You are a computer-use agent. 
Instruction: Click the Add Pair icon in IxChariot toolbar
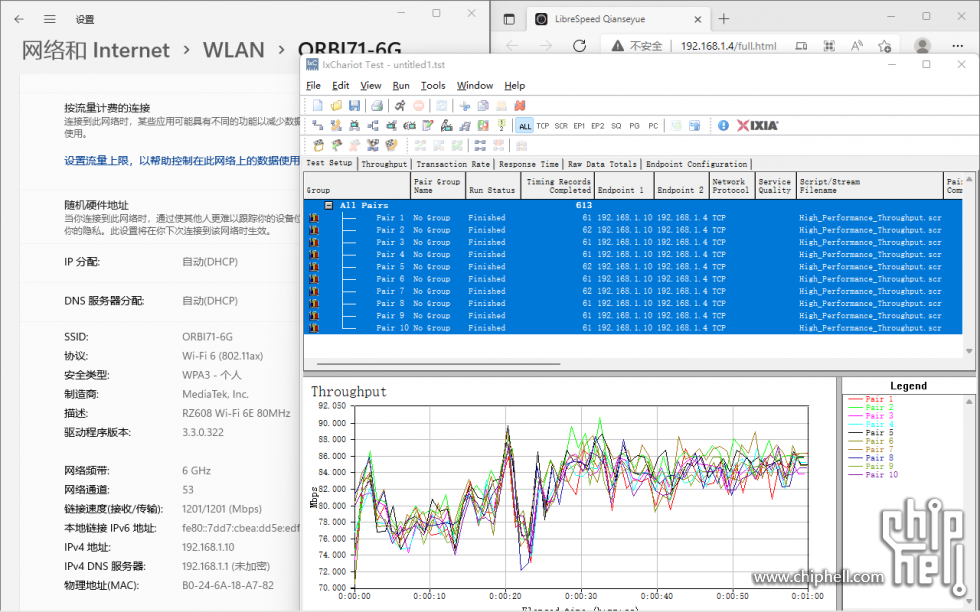click(x=318, y=126)
